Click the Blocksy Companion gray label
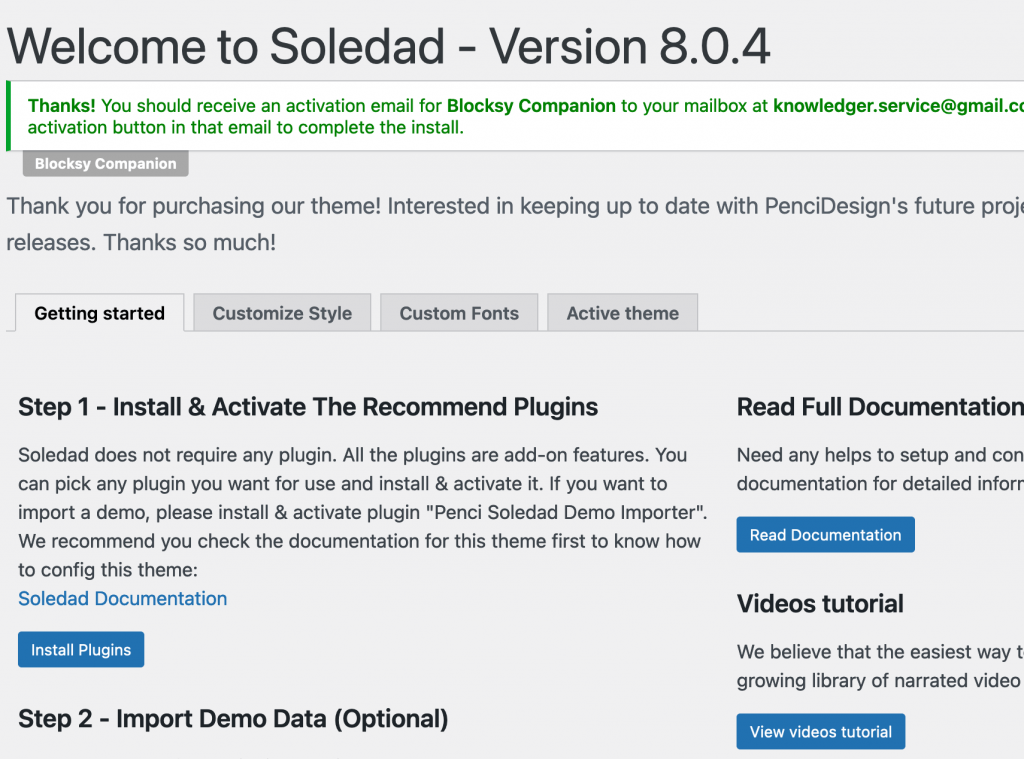The image size is (1024, 759). [x=106, y=163]
